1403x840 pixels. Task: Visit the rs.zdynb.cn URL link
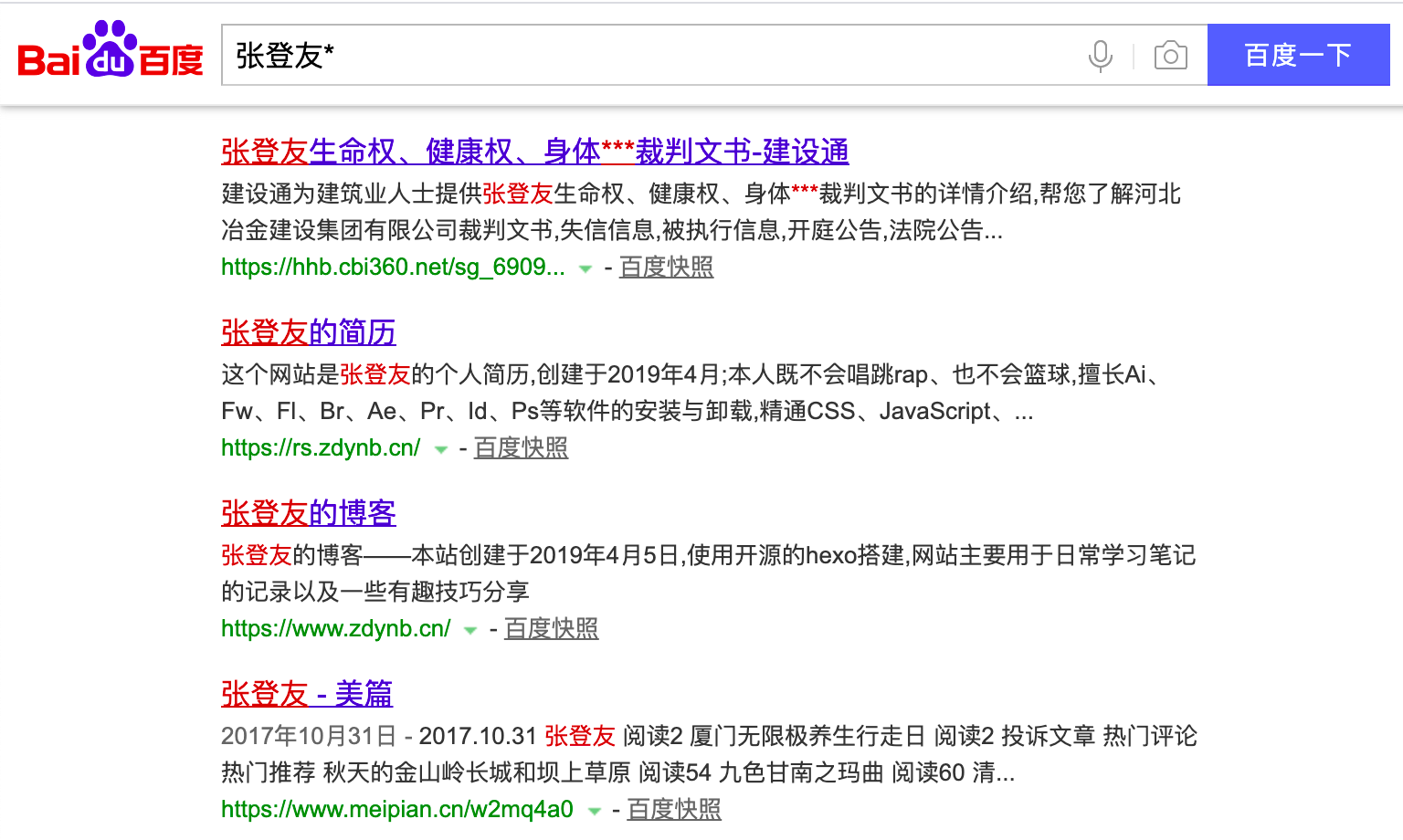point(321,448)
